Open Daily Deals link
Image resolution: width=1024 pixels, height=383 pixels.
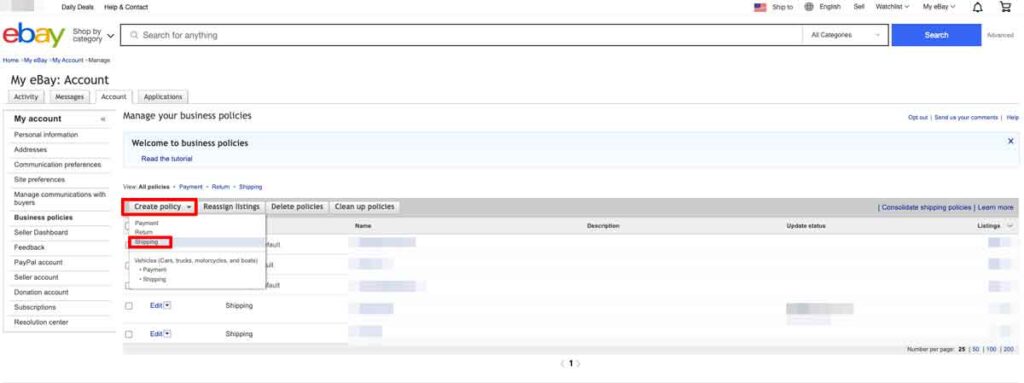[77, 7]
